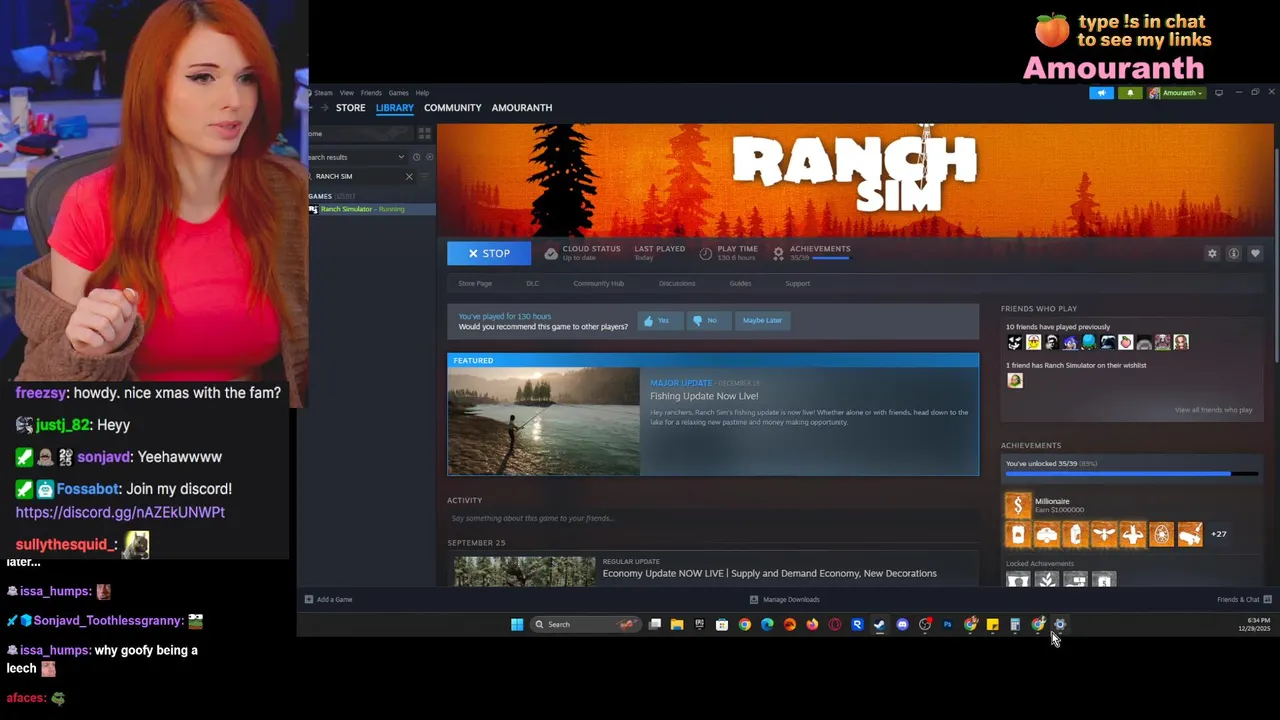Open the Fishing Update featured thumbnail
The height and width of the screenshot is (720, 1280).
coord(543,421)
